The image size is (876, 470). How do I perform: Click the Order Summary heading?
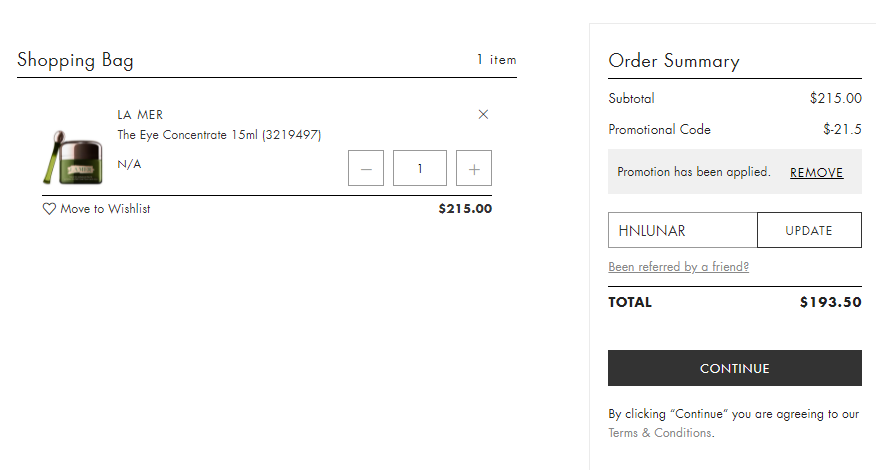(674, 61)
